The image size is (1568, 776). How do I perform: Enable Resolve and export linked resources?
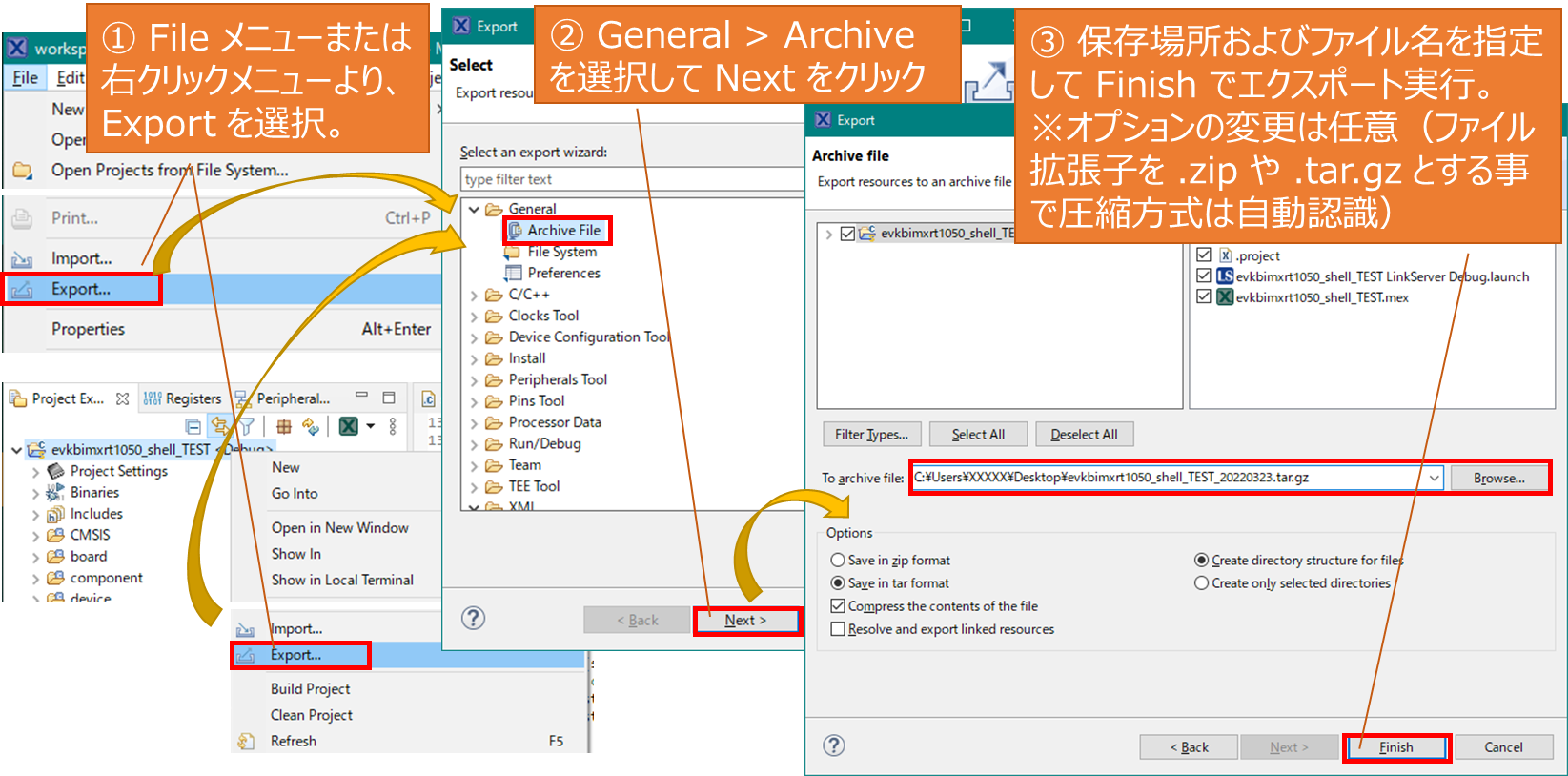click(x=838, y=629)
